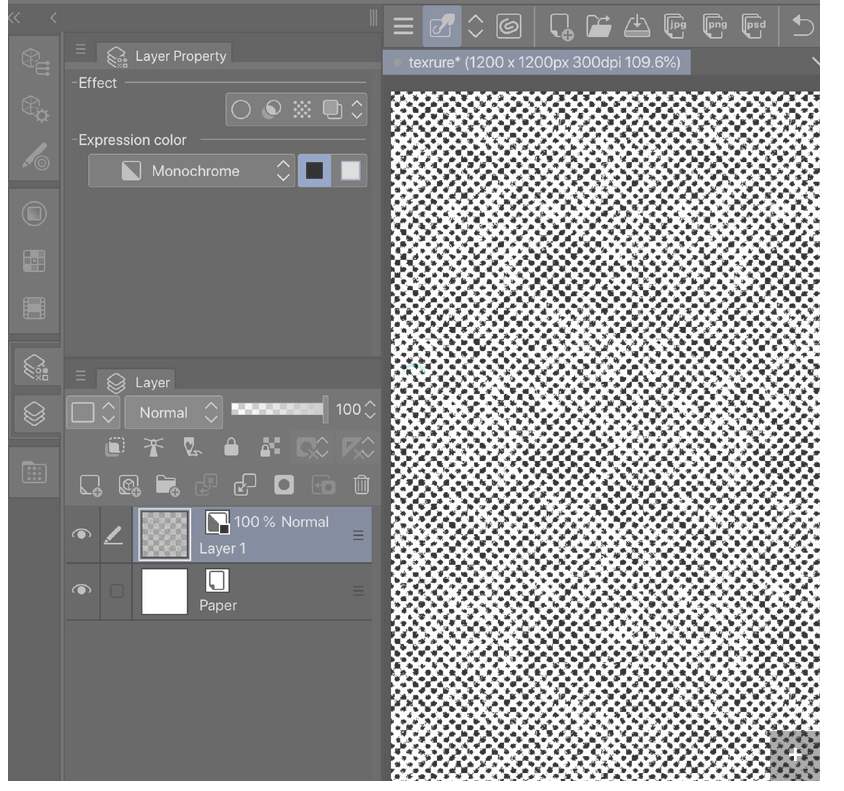Image resolution: width=844 pixels, height=791 pixels.
Task: Enable the black expression color swatch
Action: (x=314, y=171)
